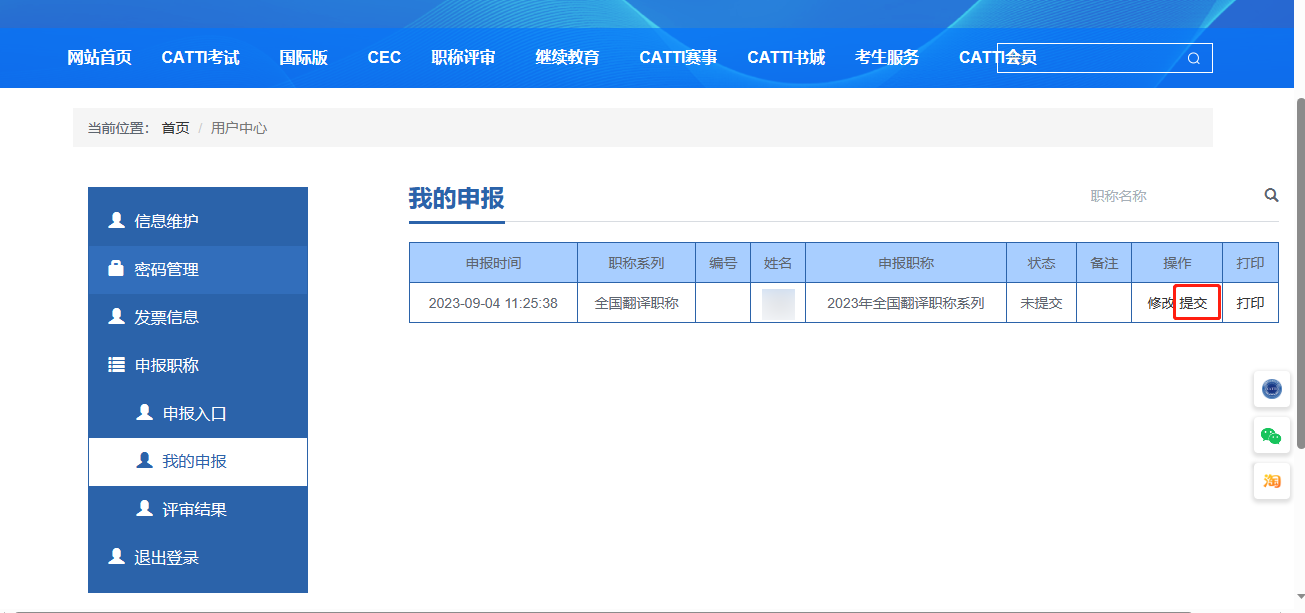
Task: Click the search magnifier in the top search bar
Action: click(x=1193, y=58)
